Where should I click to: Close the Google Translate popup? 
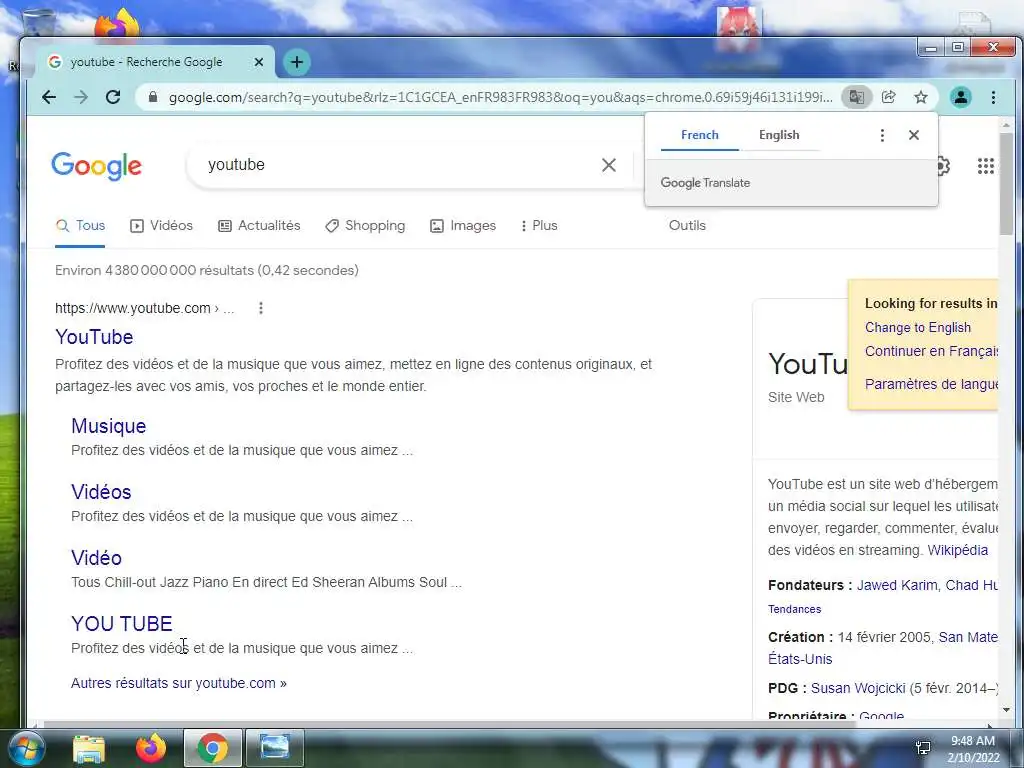click(914, 135)
